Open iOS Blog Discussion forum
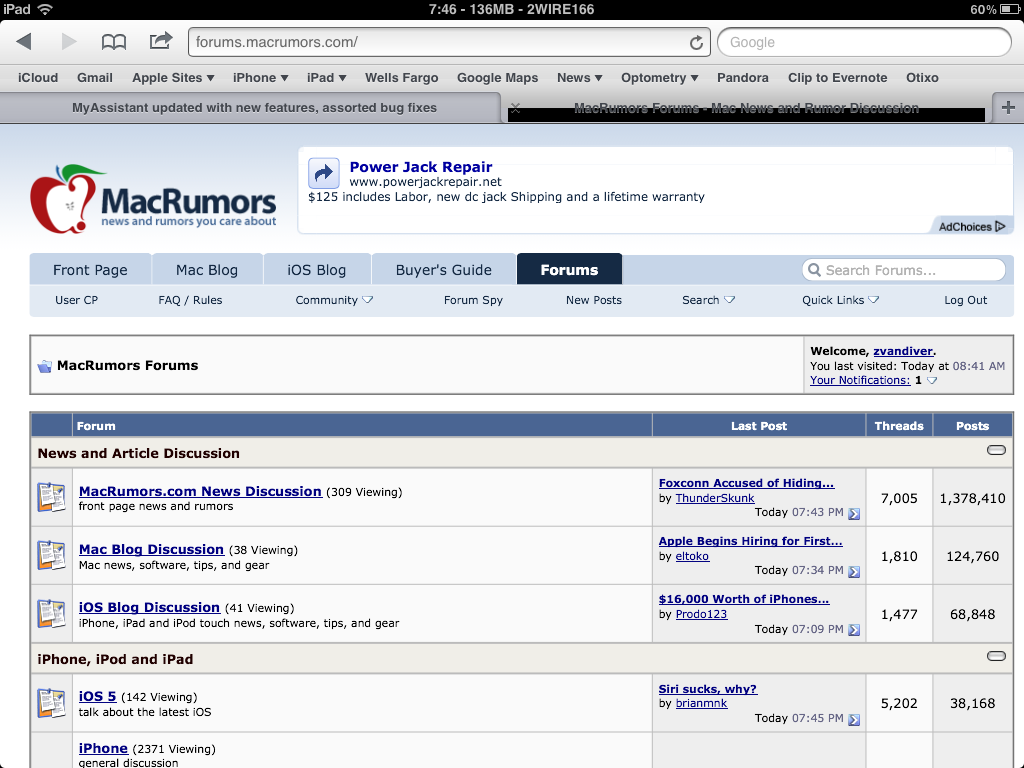Screen dimensions: 1024x768 coord(149,607)
